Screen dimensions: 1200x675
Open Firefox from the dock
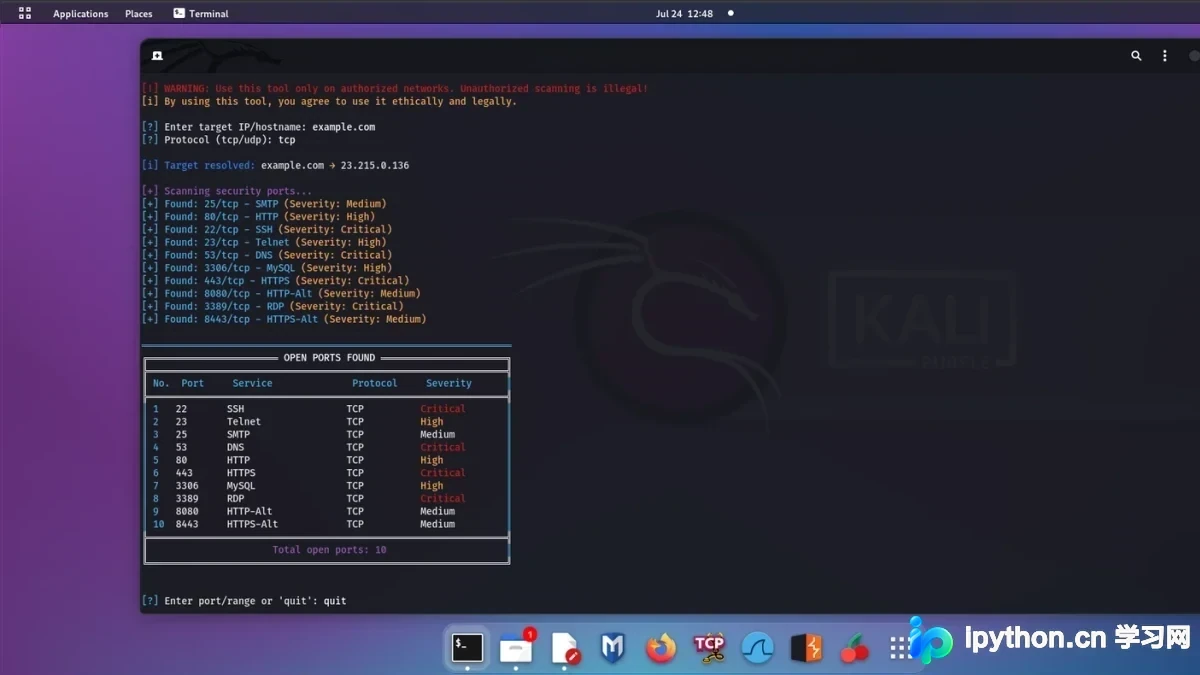coord(661,648)
